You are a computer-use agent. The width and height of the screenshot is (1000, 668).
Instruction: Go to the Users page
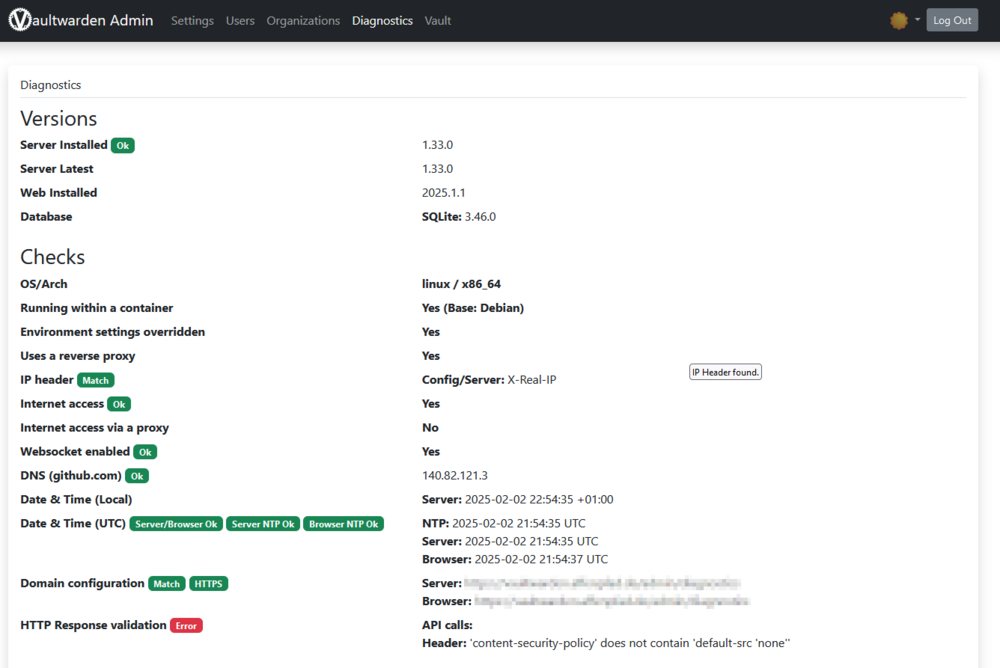(240, 20)
